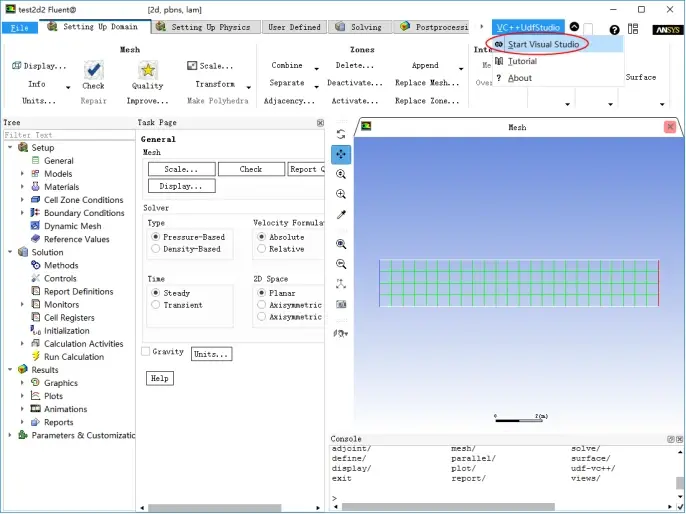Select the pan (translate) view tool
The width and height of the screenshot is (686, 514).
[x=341, y=154]
